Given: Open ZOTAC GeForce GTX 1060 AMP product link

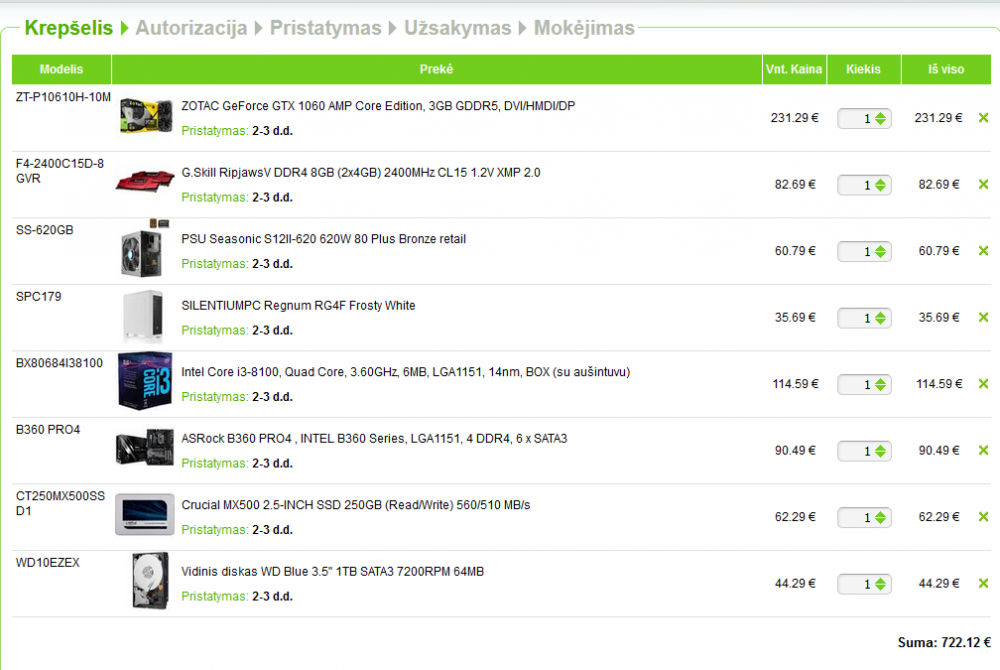Looking at the screenshot, I should 378,106.
